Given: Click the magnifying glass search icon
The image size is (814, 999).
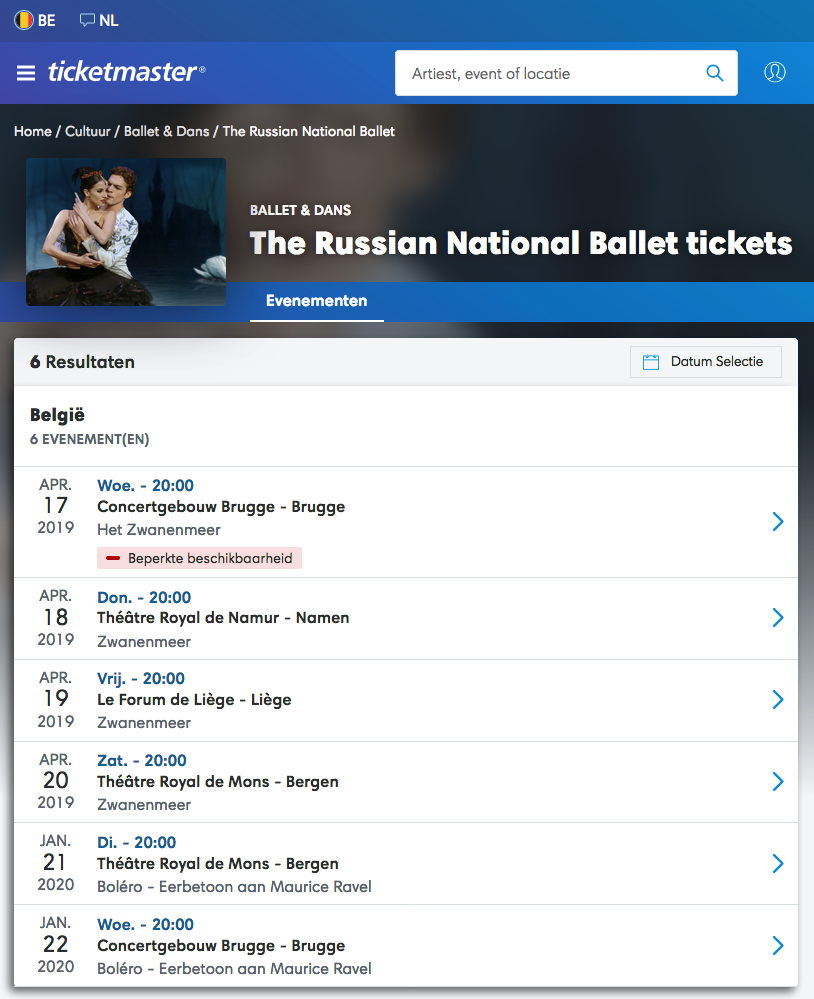Looking at the screenshot, I should point(714,73).
